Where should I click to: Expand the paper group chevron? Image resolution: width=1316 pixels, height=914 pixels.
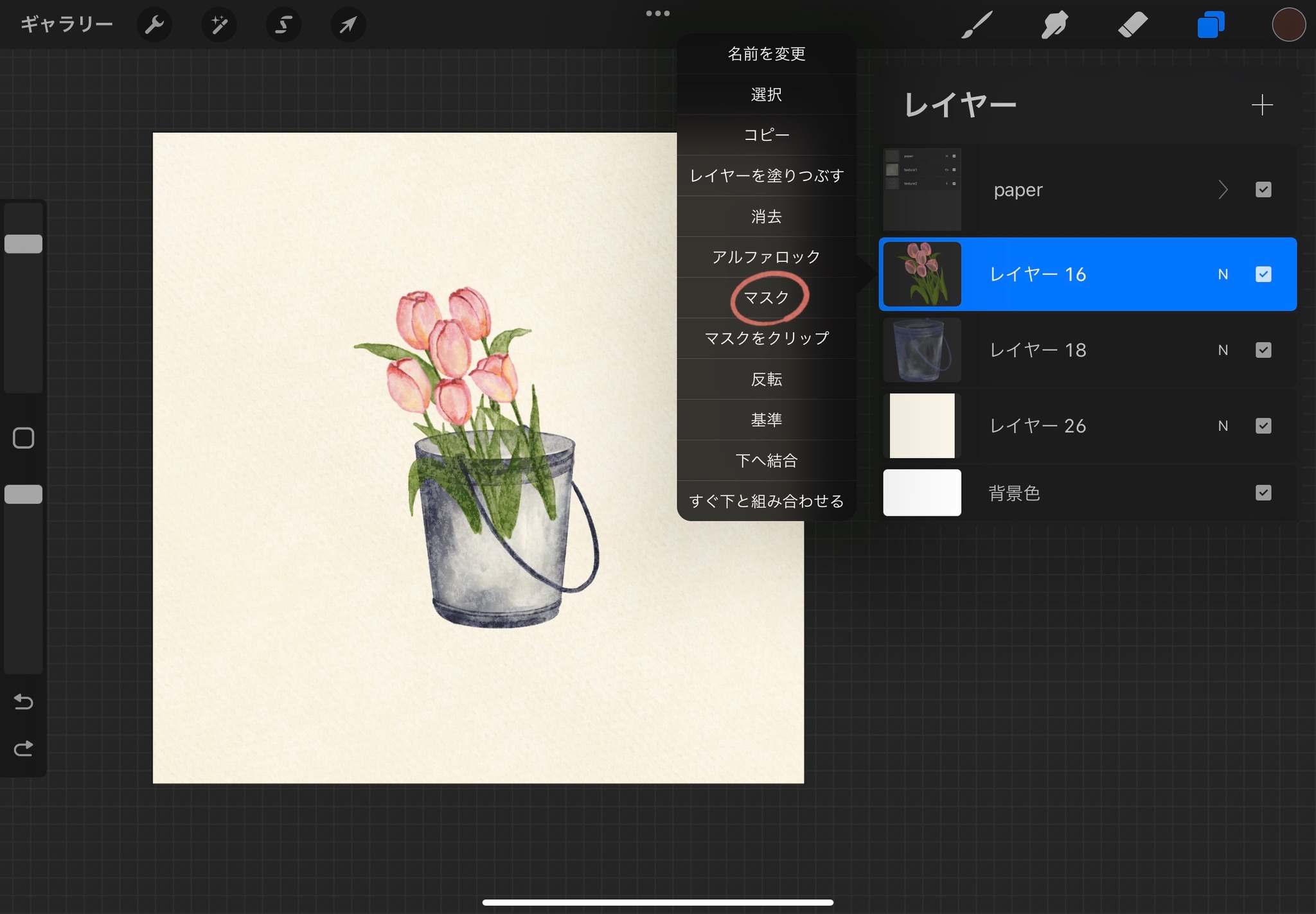pyautogui.click(x=1223, y=189)
